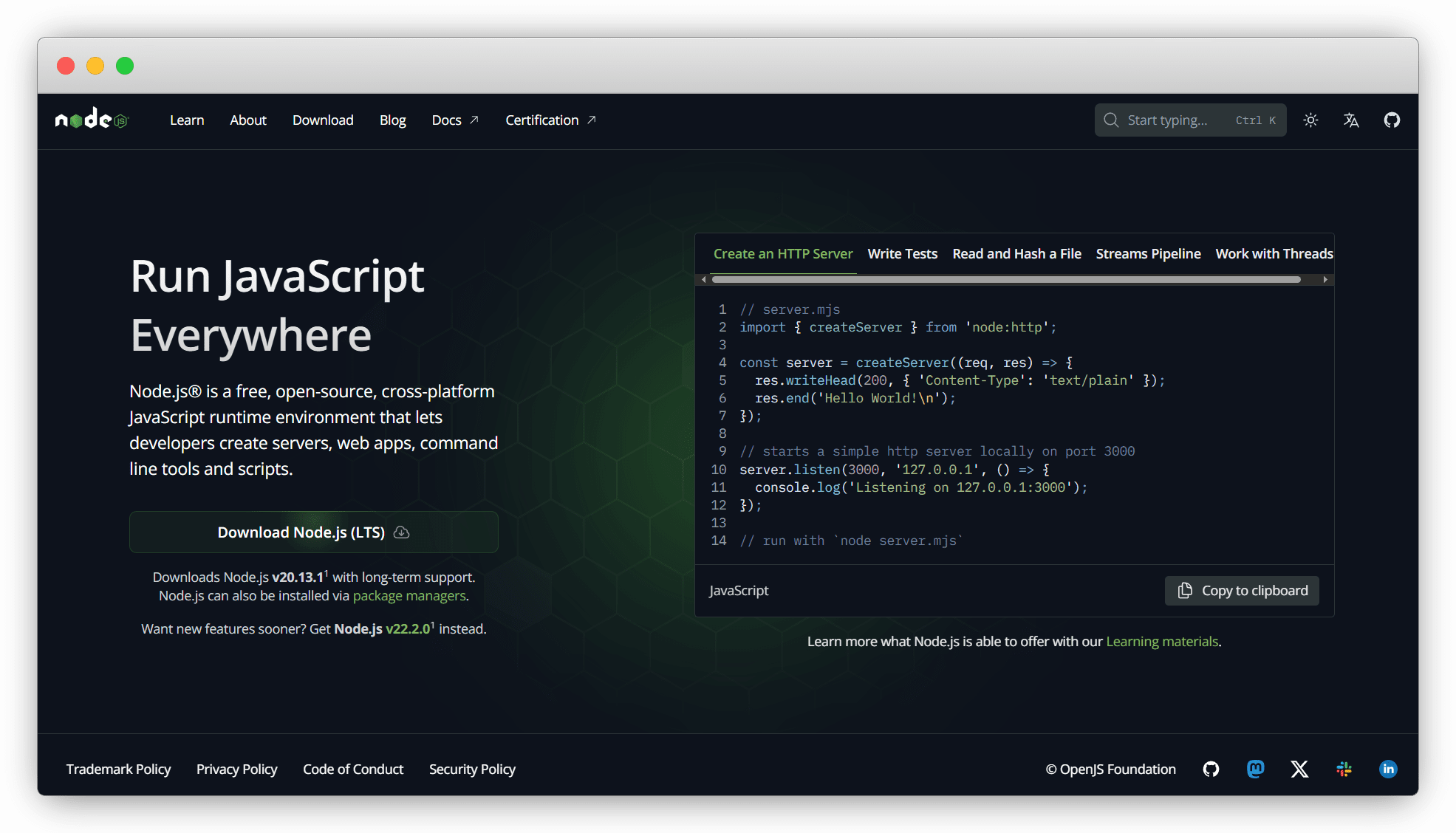
Task: Click the tab strip right scroll arrow
Action: point(1325,279)
